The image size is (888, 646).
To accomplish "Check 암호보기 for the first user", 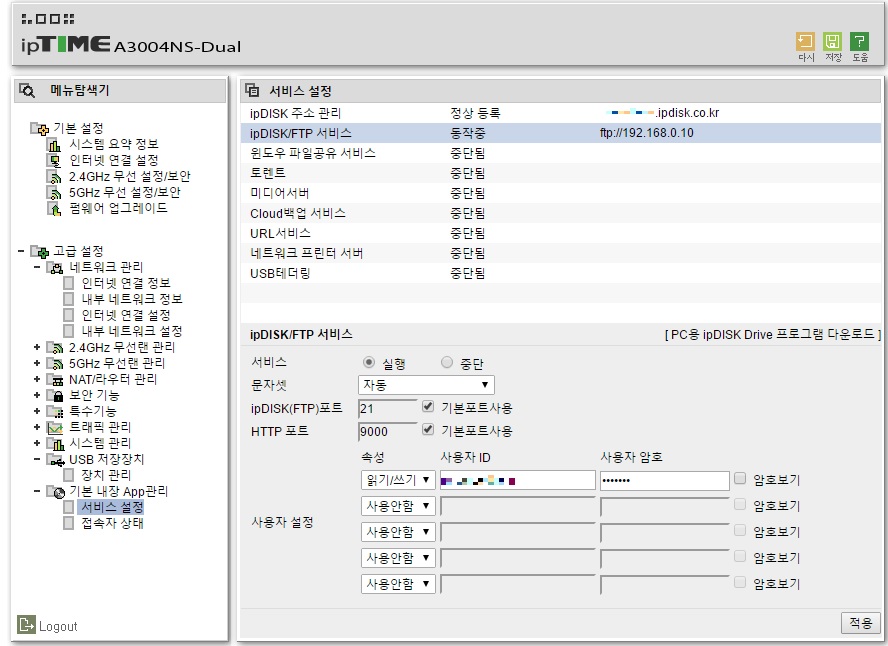I will click(x=740, y=479).
